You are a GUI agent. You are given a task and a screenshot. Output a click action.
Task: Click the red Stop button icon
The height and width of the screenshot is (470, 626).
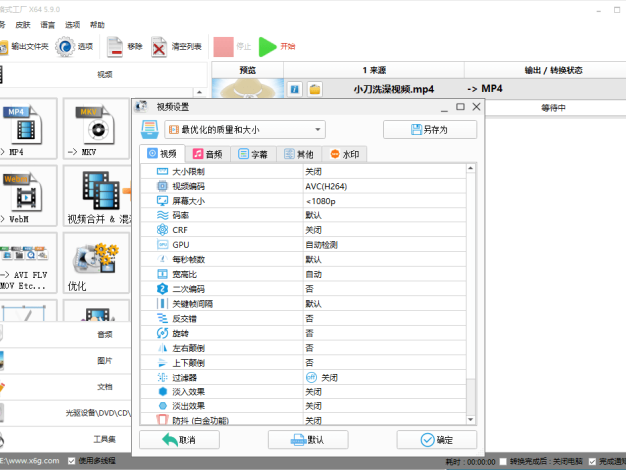pyautogui.click(x=223, y=47)
